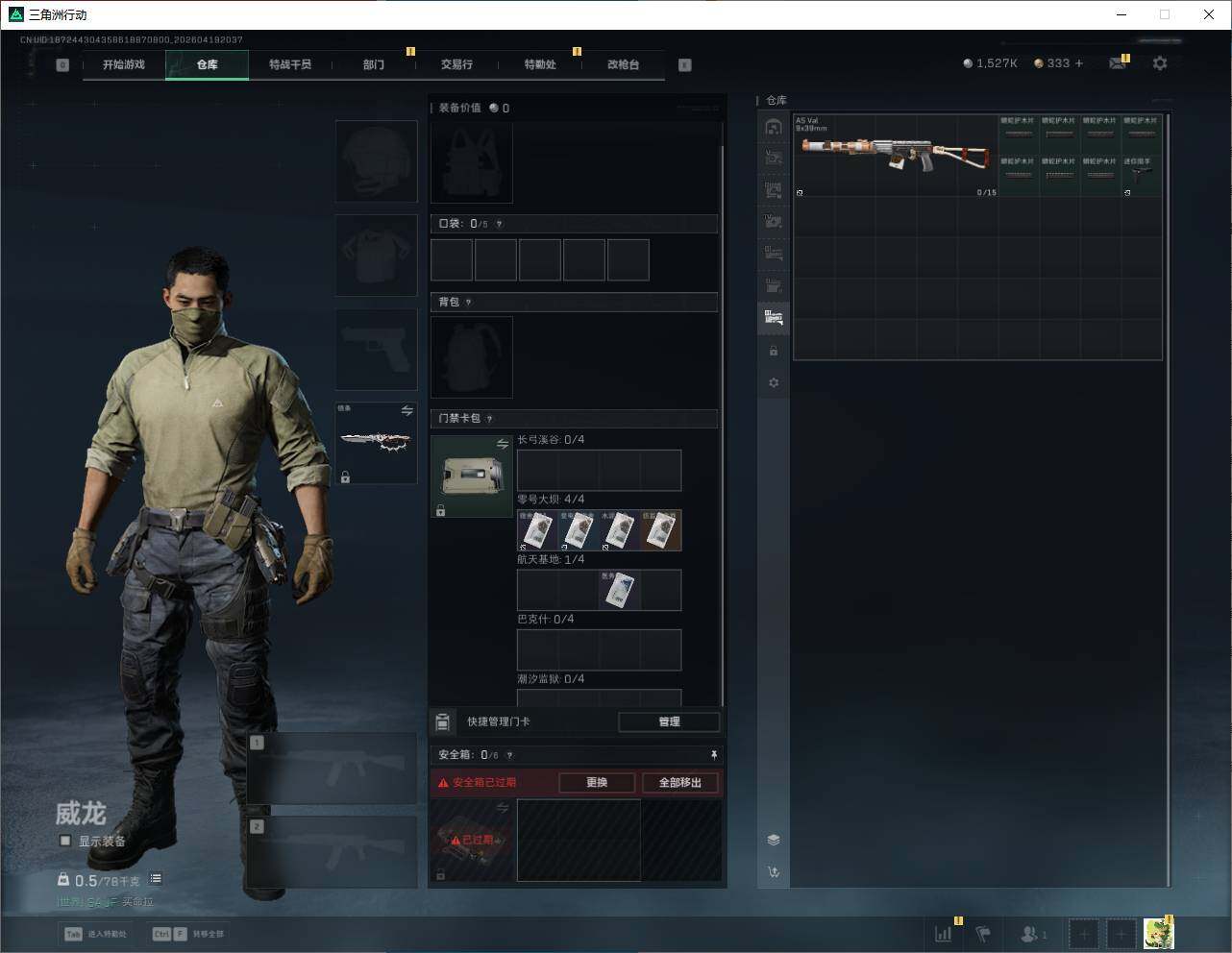This screenshot has width=1232, height=953.
Task: Select the AS Val rifle in warehouse
Action: point(894,155)
